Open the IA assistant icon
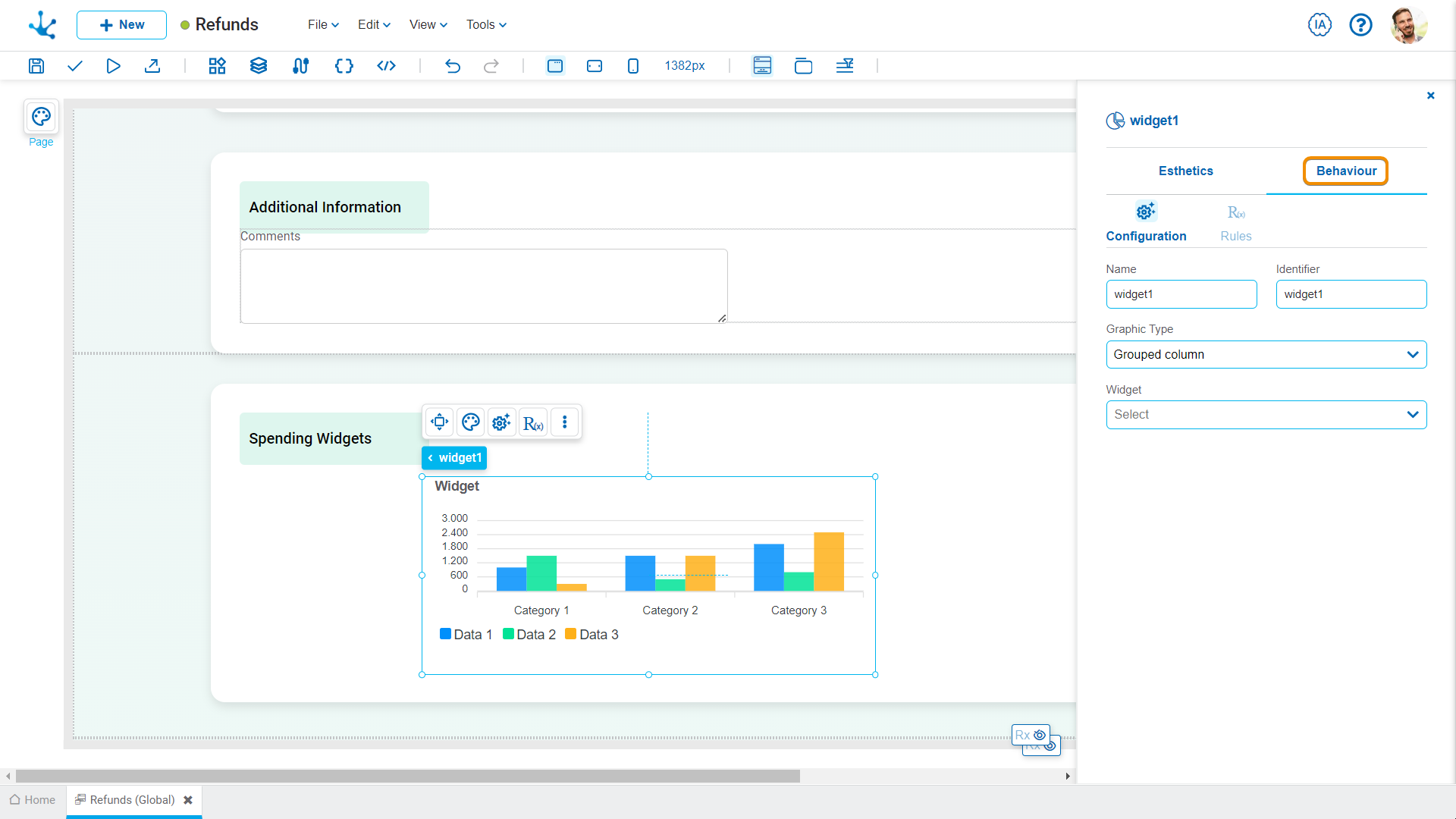1456x819 pixels. [x=1319, y=25]
